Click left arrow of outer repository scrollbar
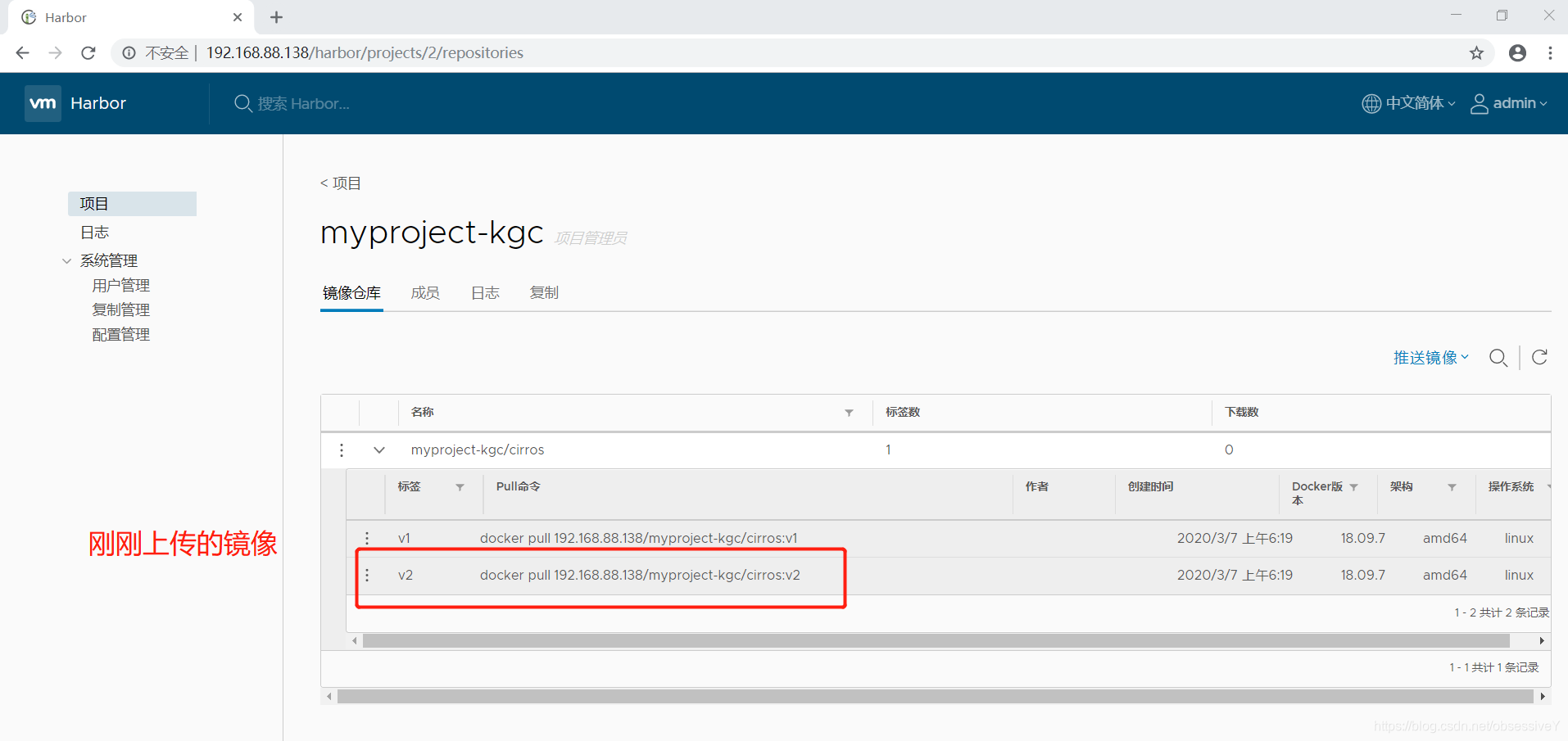The height and width of the screenshot is (741, 1568). click(329, 697)
